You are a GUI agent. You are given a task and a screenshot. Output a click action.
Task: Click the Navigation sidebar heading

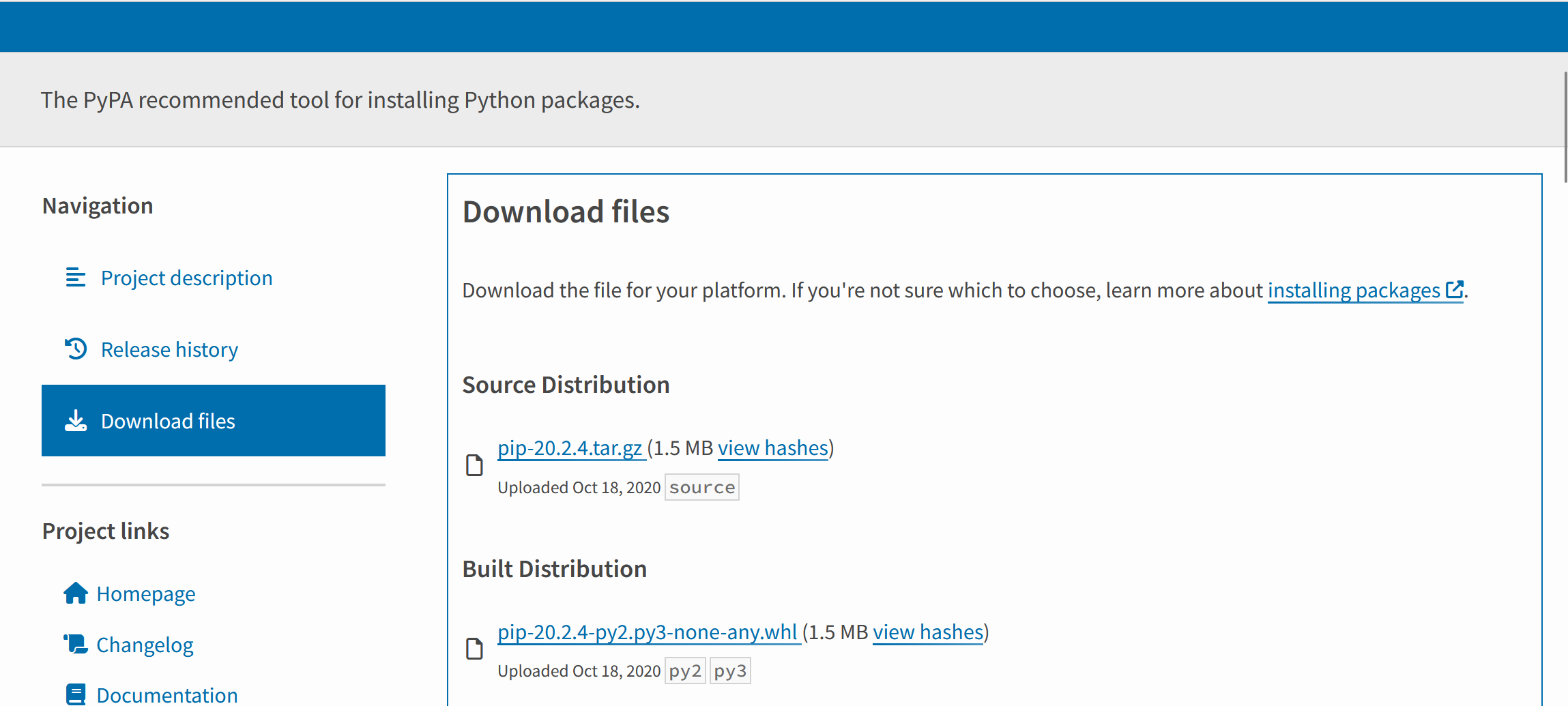tap(98, 206)
